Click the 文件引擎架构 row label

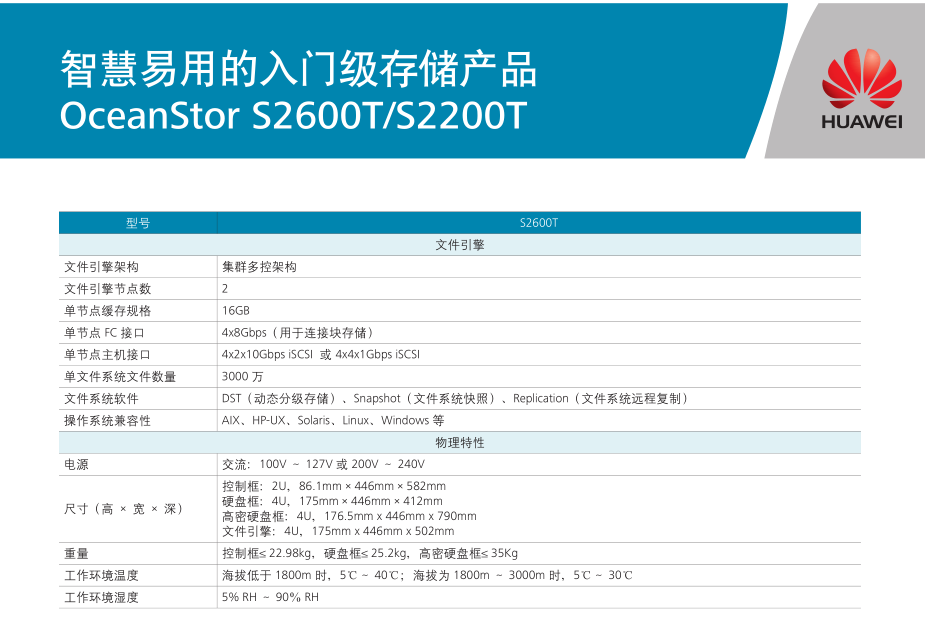(101, 267)
